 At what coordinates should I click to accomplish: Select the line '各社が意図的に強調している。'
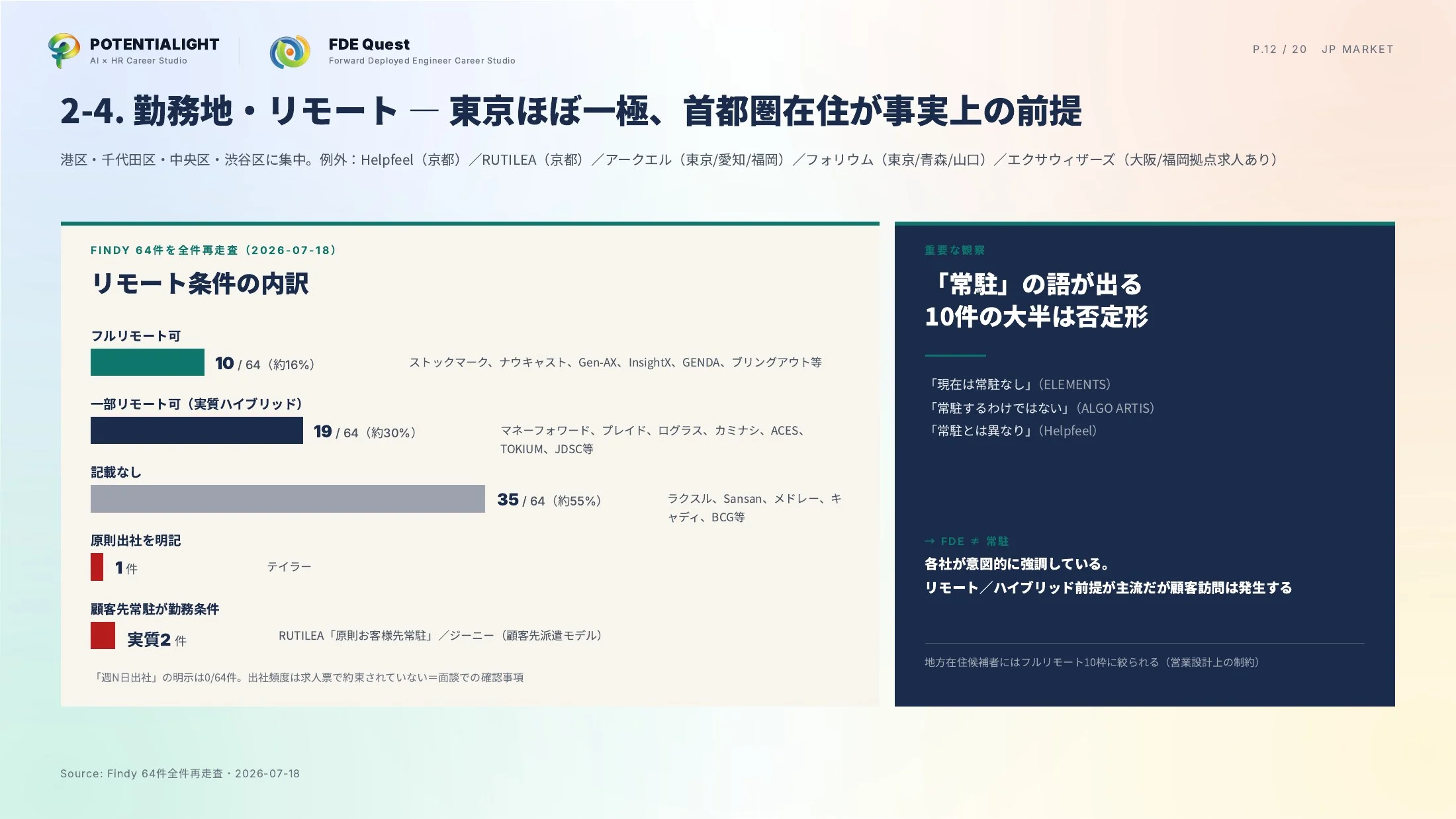(1017, 564)
